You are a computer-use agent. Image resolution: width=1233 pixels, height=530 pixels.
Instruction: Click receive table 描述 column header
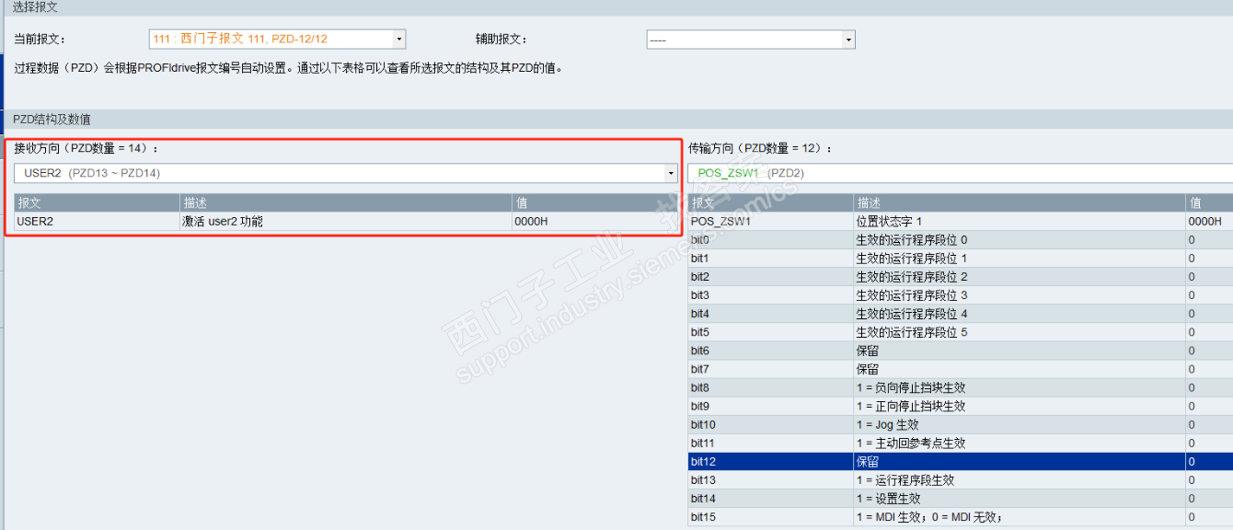pos(345,203)
